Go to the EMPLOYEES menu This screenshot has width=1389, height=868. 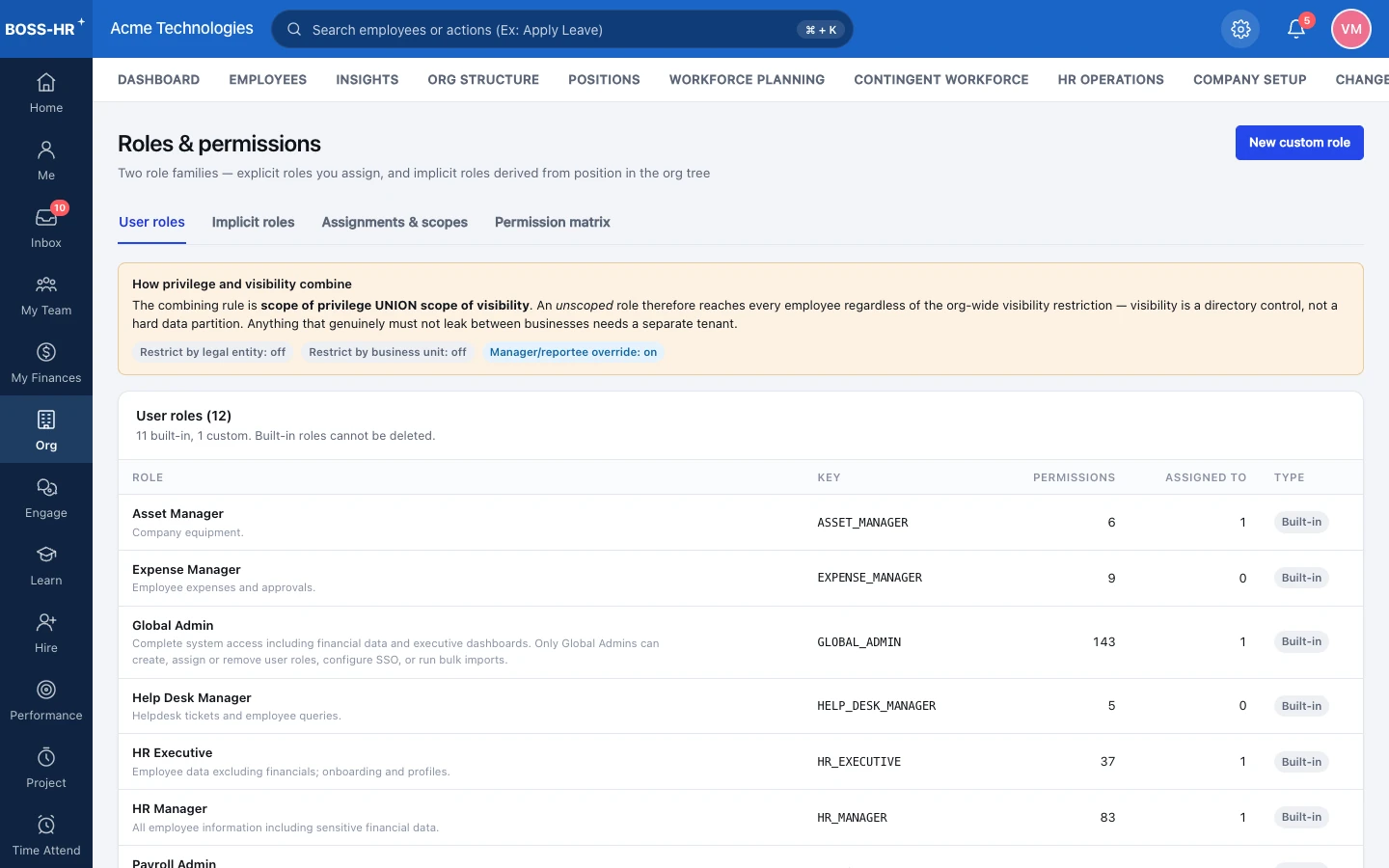click(x=268, y=80)
